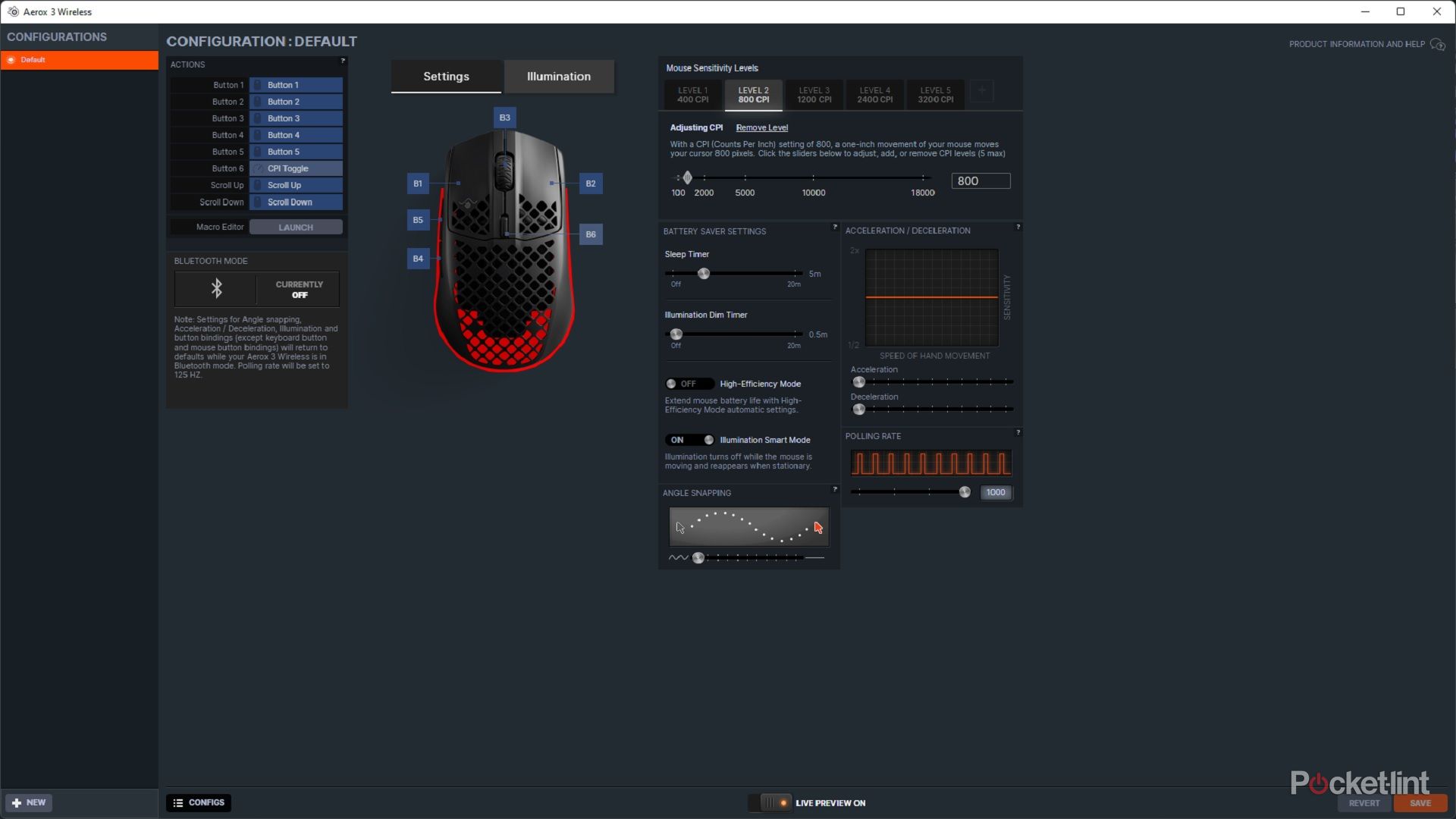The width and height of the screenshot is (1456, 819).
Task: Turn off Live Preview
Action: (x=770, y=802)
